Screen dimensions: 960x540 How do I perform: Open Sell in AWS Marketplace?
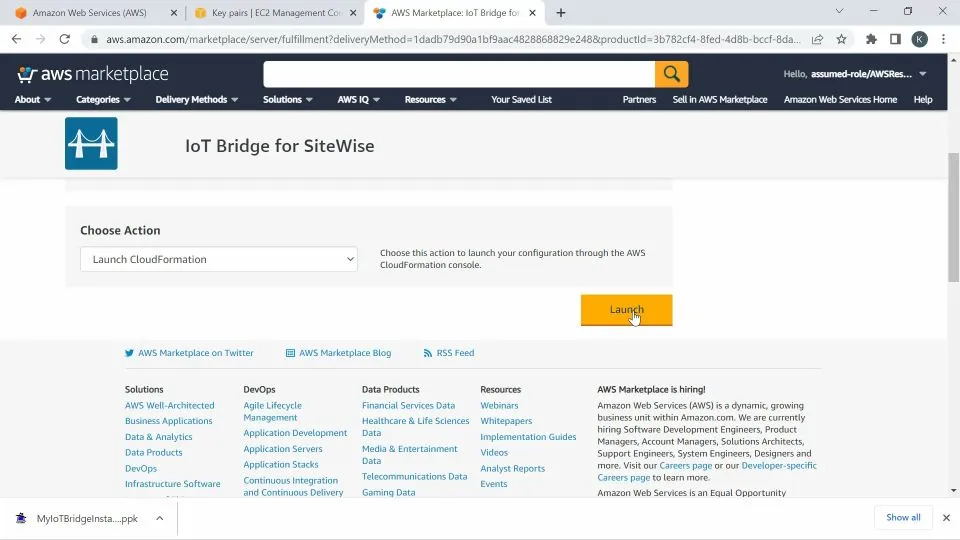[719, 99]
